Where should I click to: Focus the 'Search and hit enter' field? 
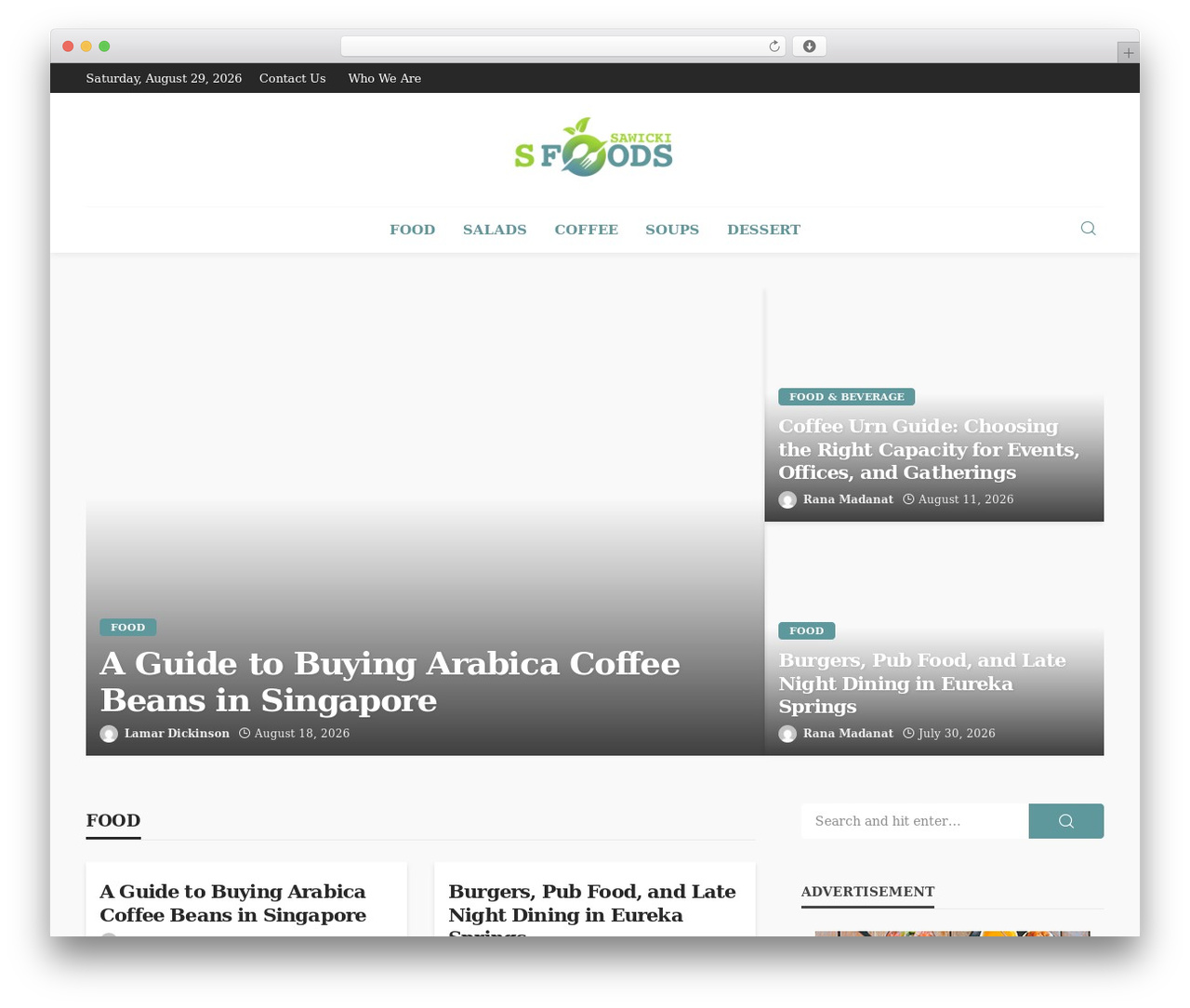coord(915,821)
